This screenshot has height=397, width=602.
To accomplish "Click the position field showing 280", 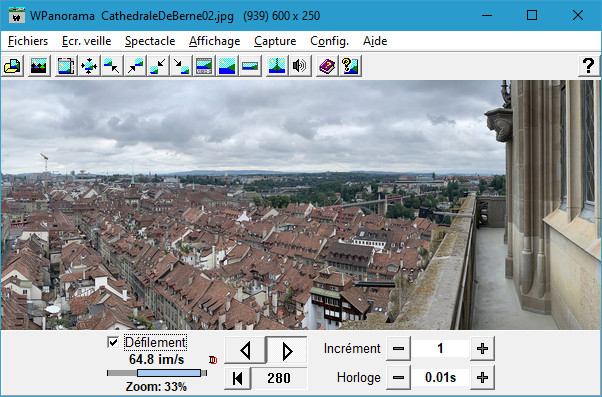I will pyautogui.click(x=279, y=378).
